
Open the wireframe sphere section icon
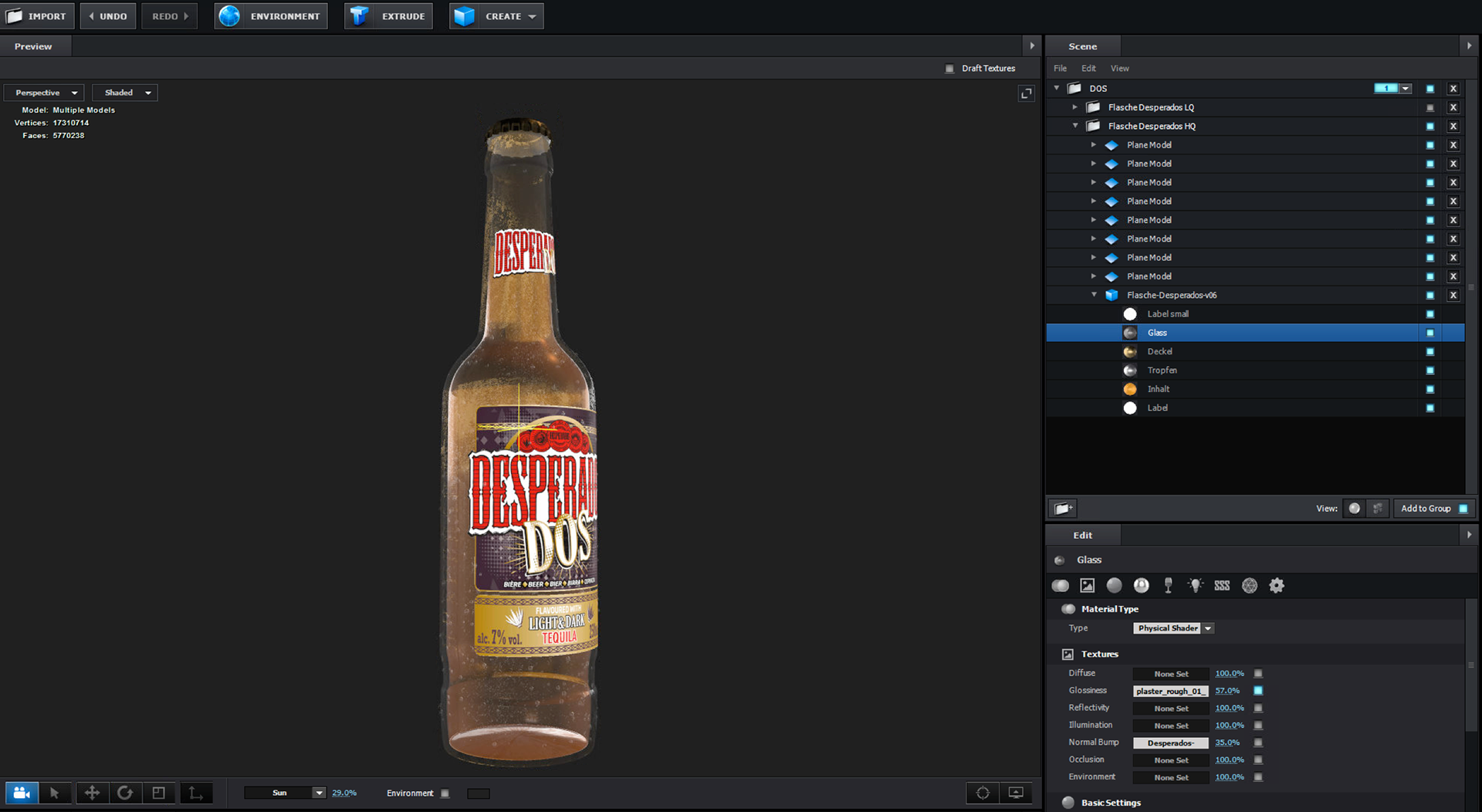[x=1250, y=586]
